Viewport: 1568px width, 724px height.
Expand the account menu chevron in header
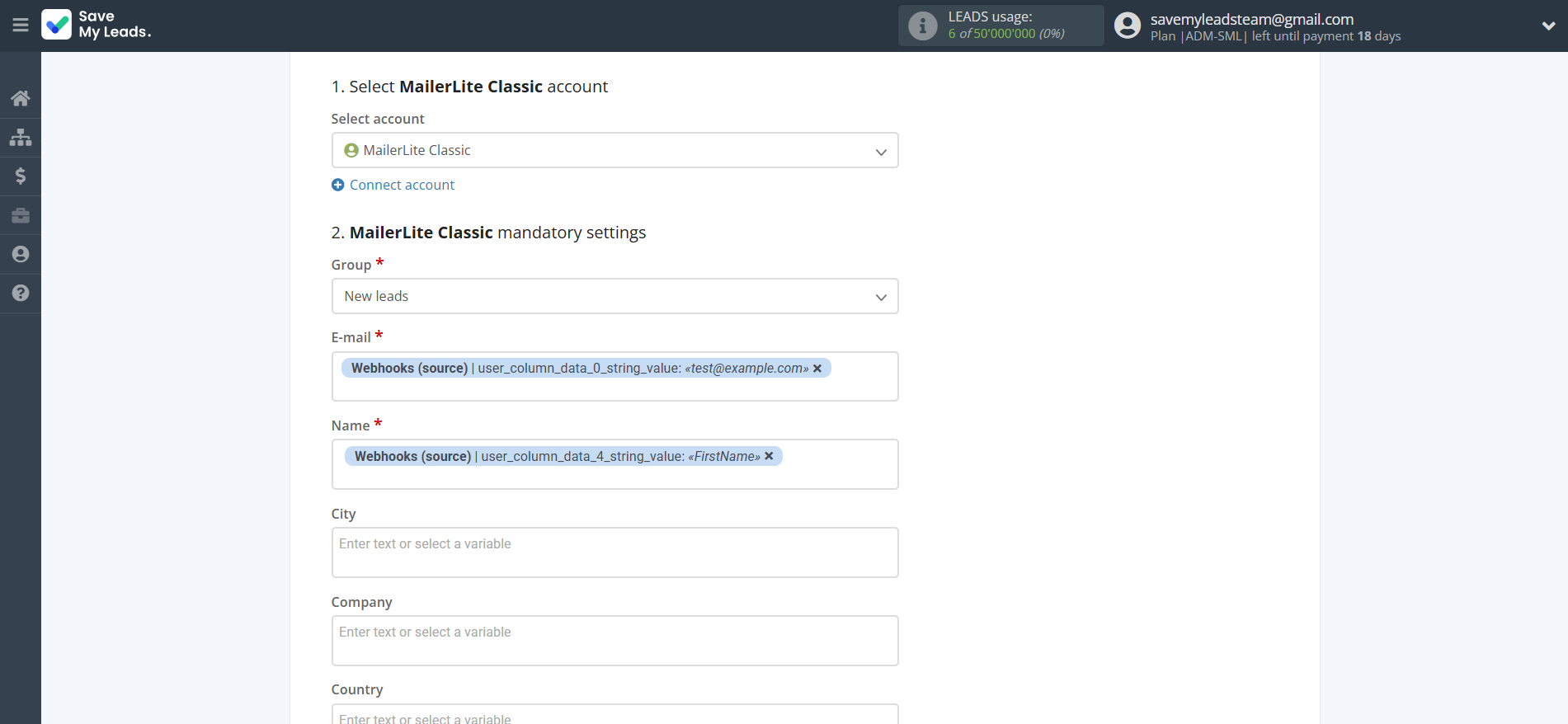(x=1548, y=26)
